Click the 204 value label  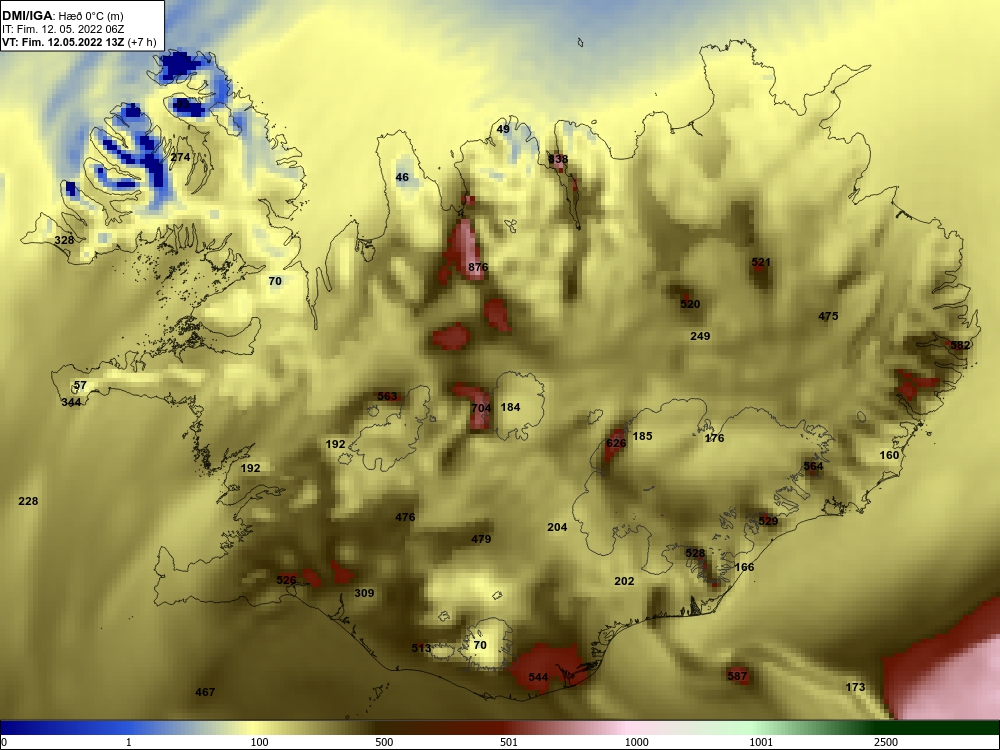(557, 527)
